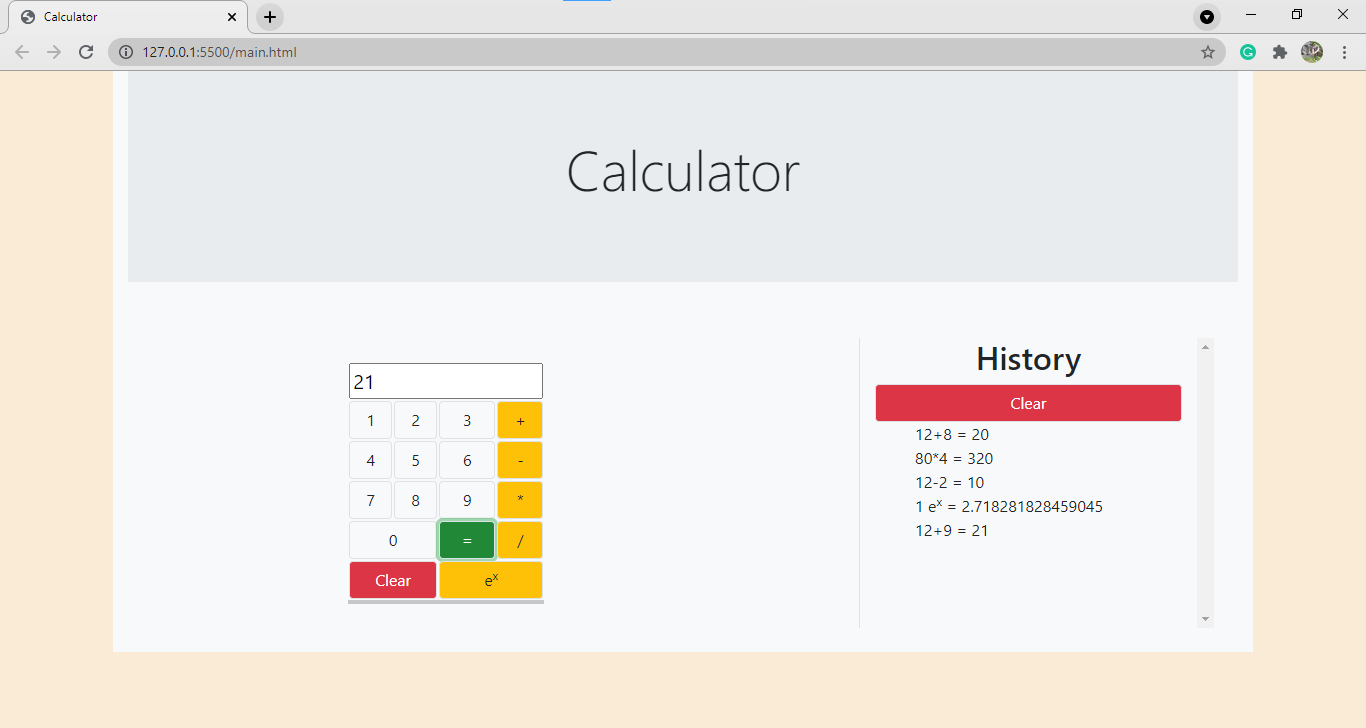Bookmark this page with the star icon
The height and width of the screenshot is (728, 1366).
click(1208, 52)
